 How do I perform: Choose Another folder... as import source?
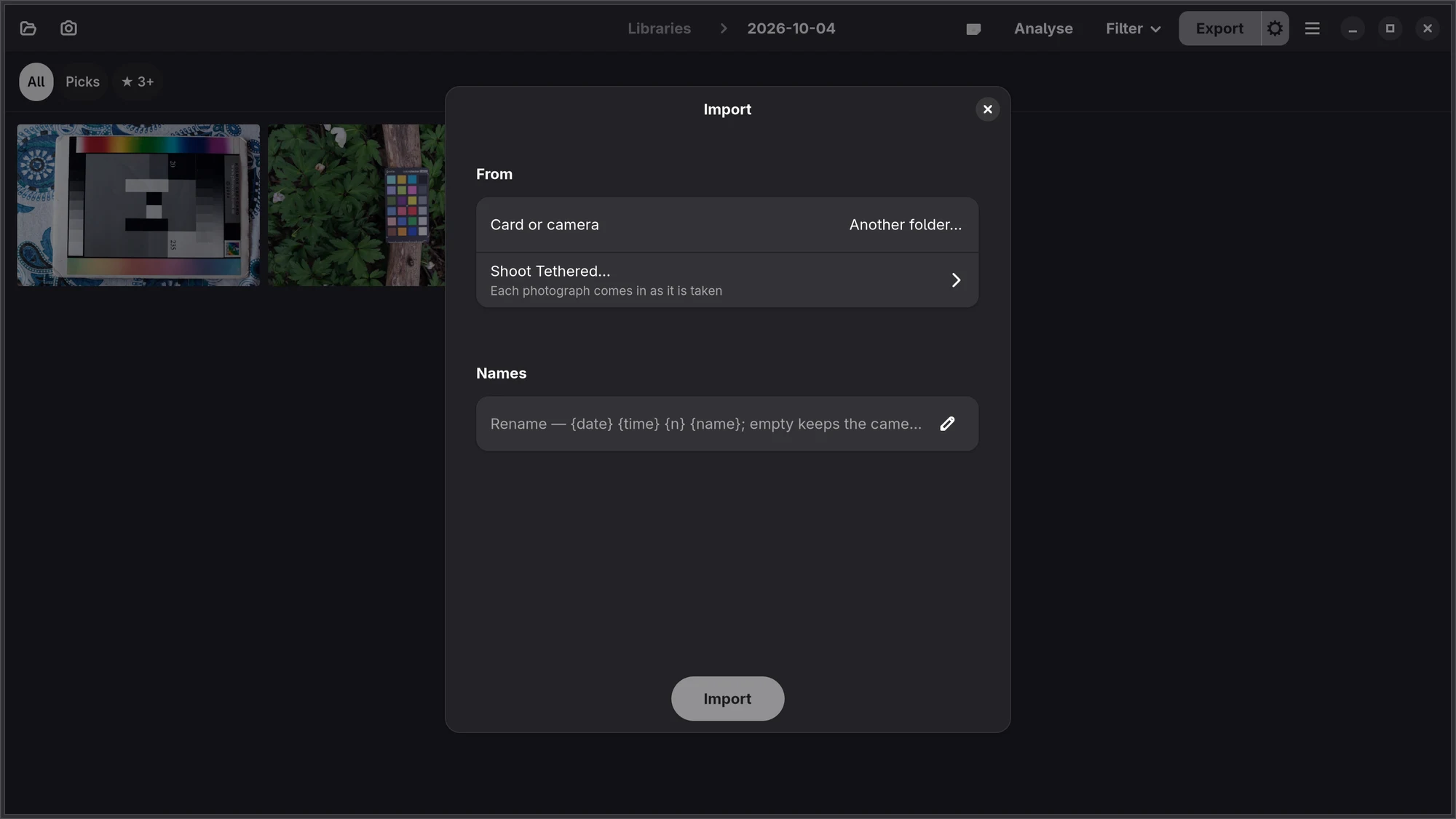[905, 225]
